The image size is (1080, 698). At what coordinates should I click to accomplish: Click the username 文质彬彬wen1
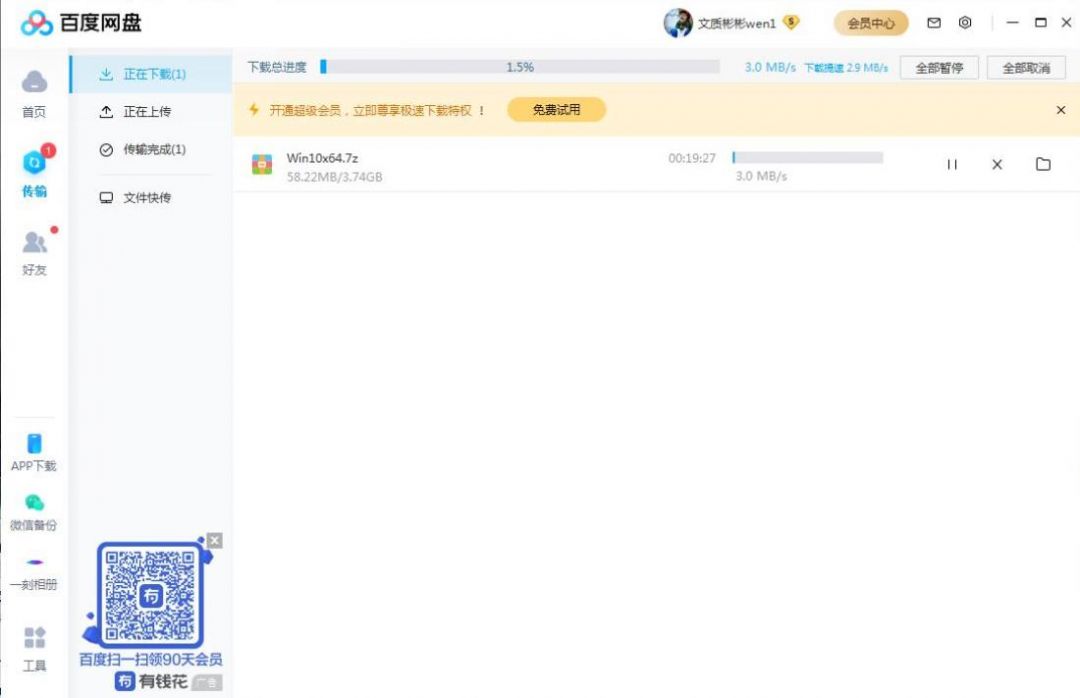(x=737, y=23)
